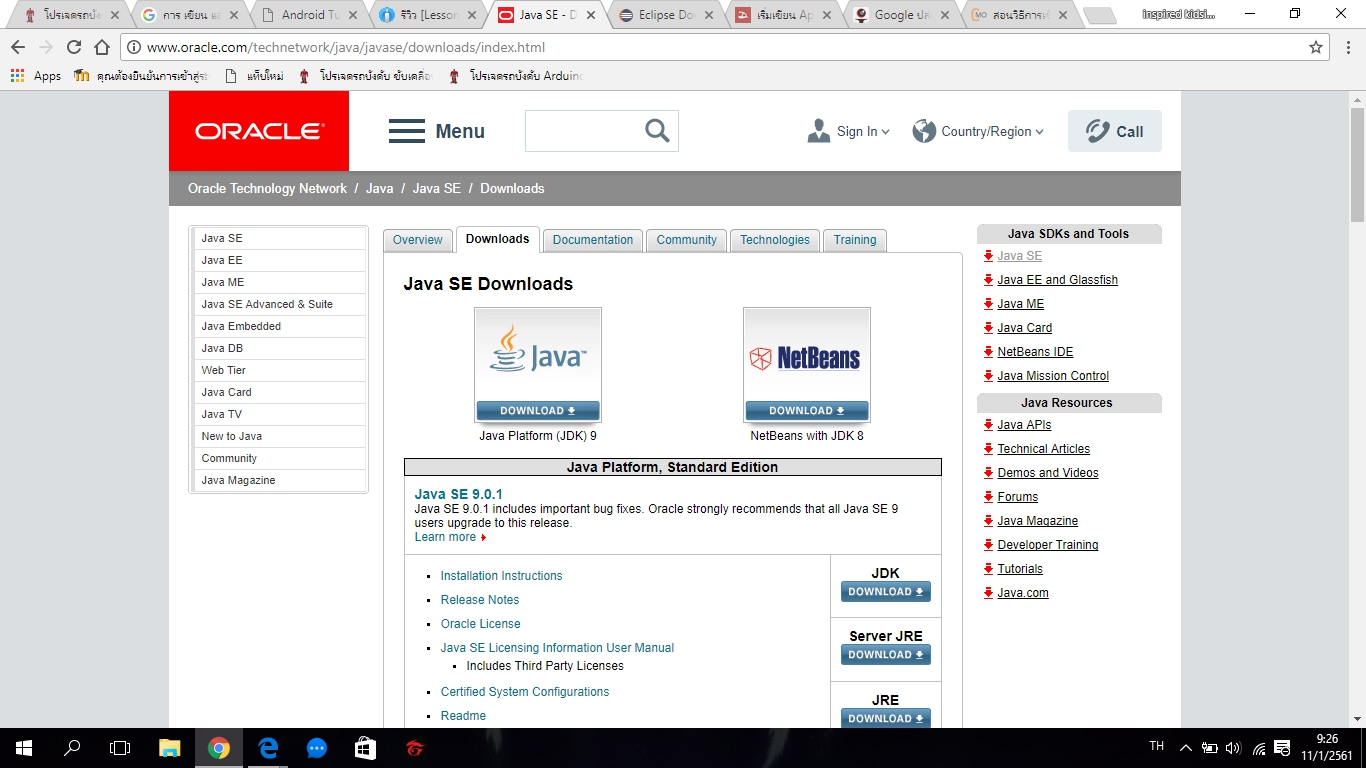1366x768 pixels.
Task: Open Microsoft Edge from the taskbar
Action: point(268,748)
